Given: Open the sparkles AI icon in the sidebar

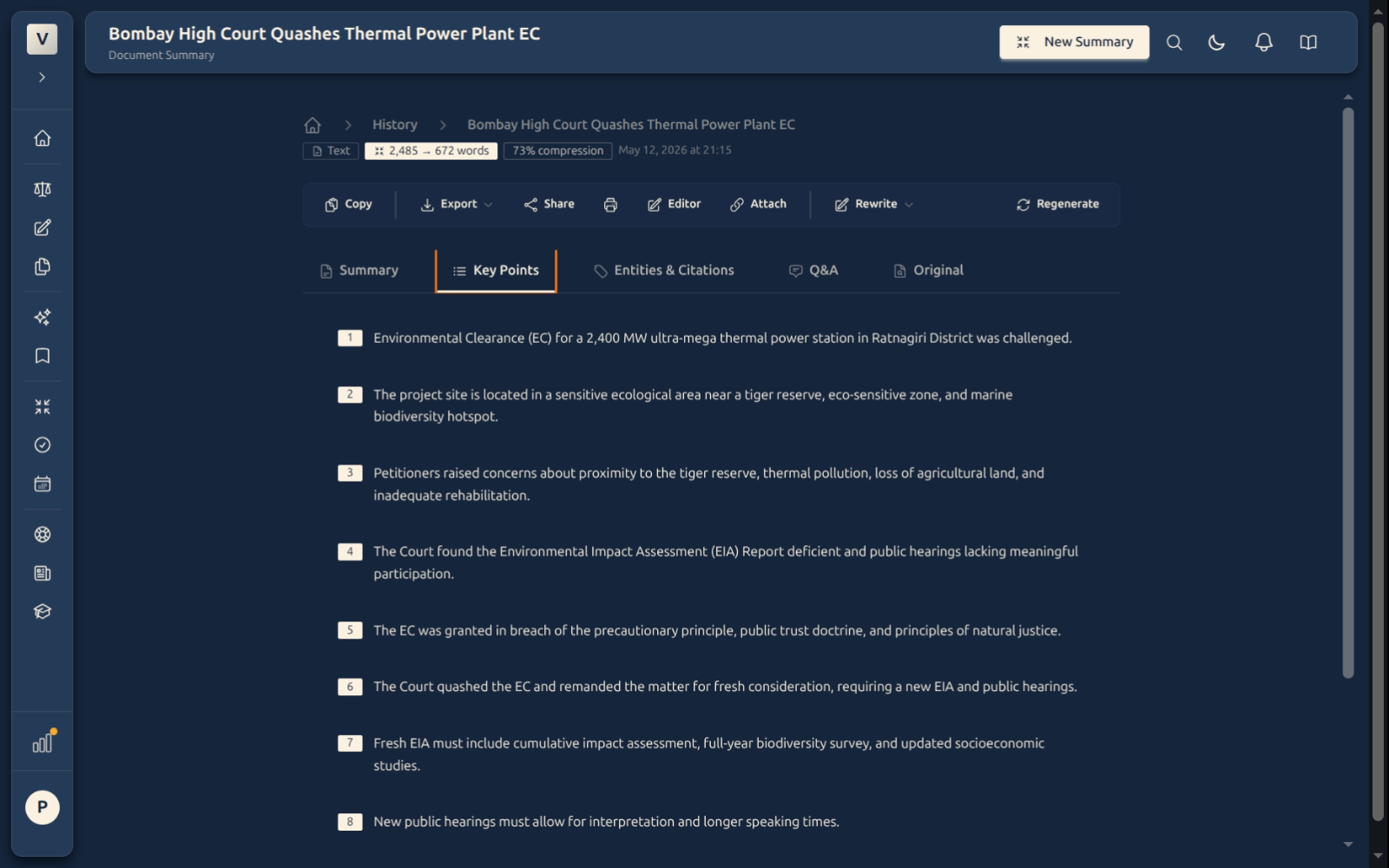Looking at the screenshot, I should (42, 317).
